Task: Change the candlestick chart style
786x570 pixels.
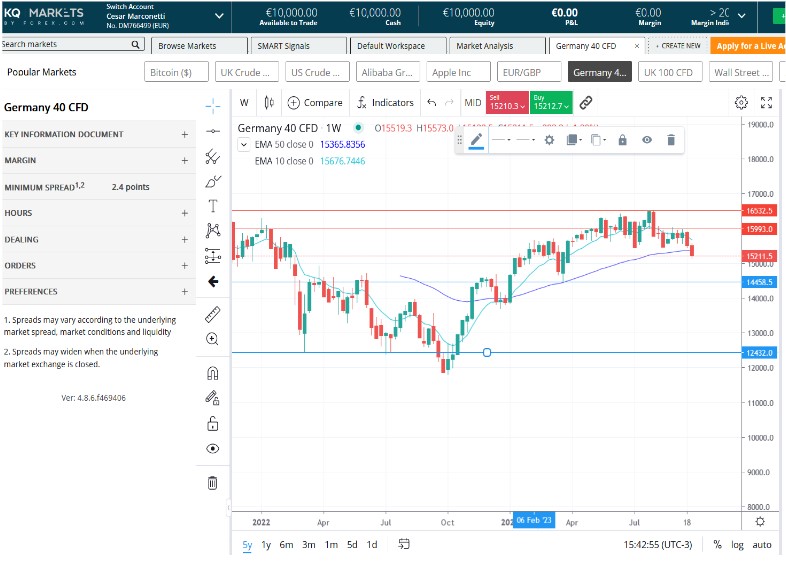Action: pos(269,103)
